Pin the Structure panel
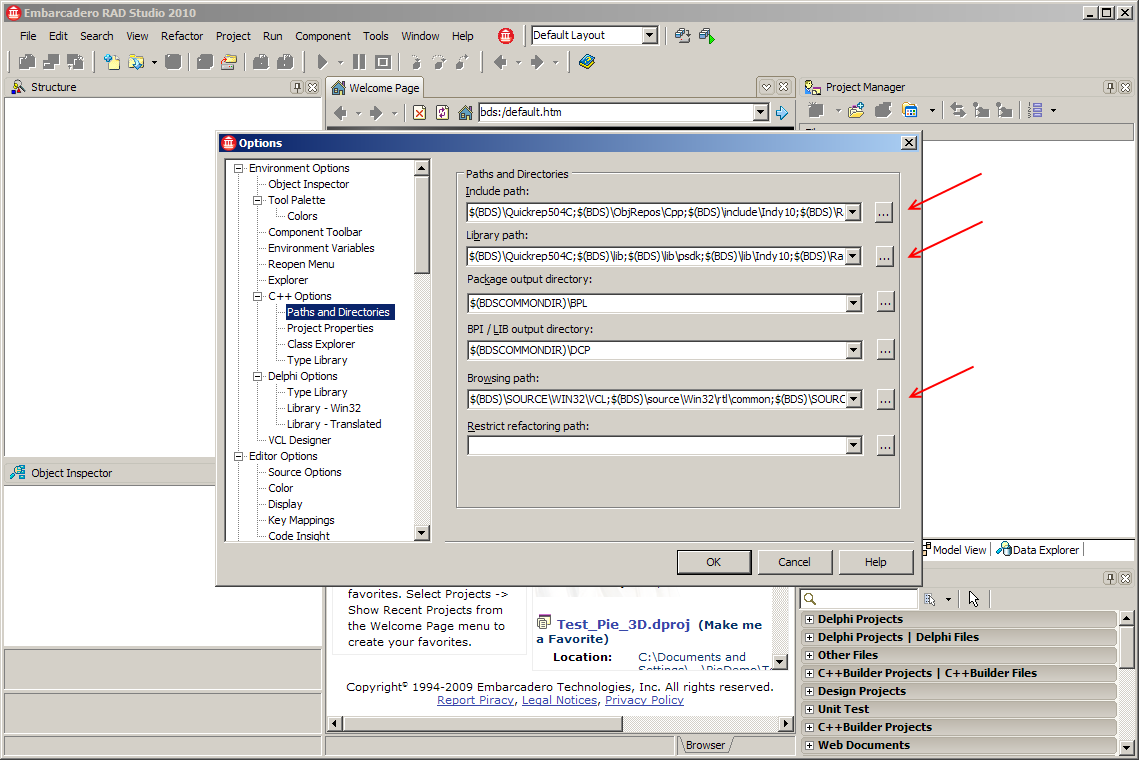 296,87
